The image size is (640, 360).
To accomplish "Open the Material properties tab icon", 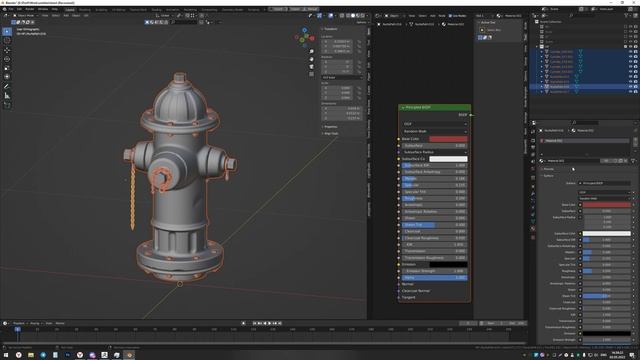I will tap(533, 229).
